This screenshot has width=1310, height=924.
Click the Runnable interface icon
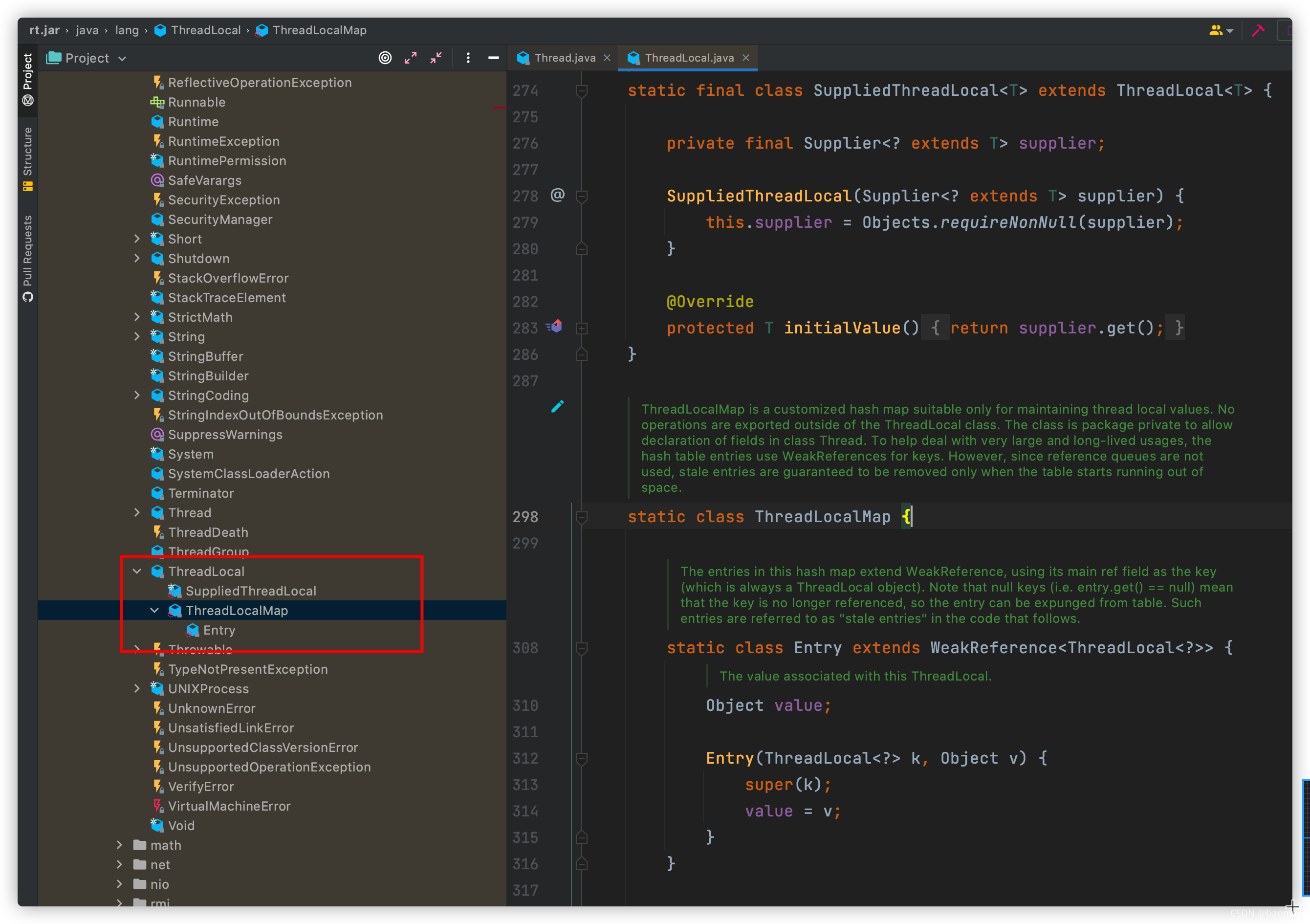tap(157, 102)
